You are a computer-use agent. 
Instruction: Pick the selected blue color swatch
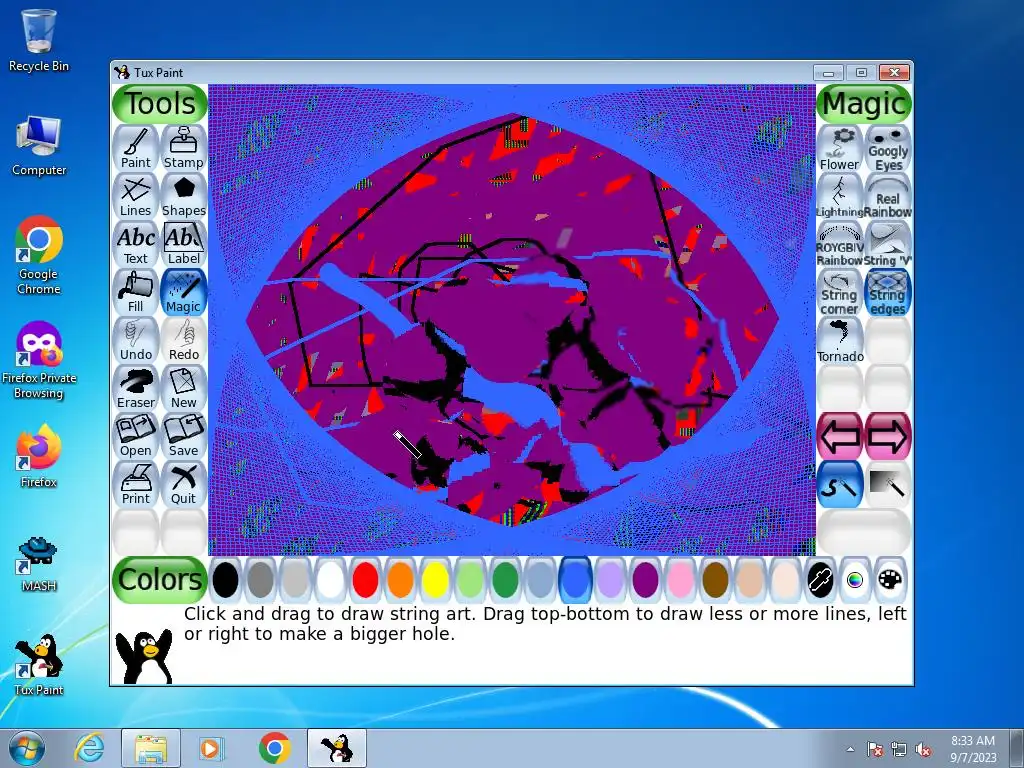[x=575, y=579]
